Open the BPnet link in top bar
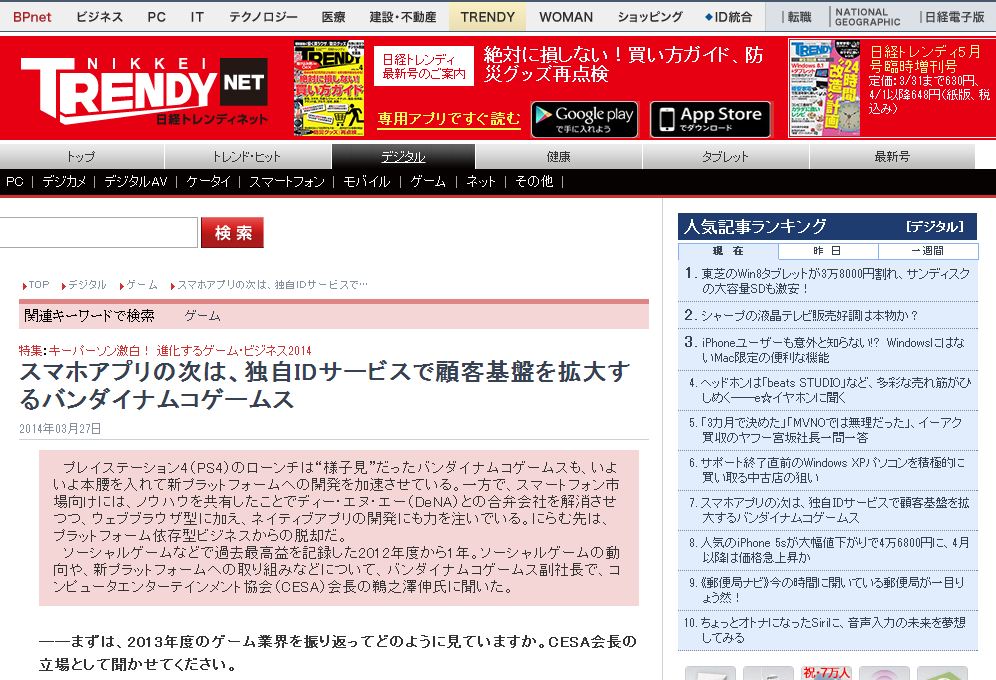 [x=32, y=17]
